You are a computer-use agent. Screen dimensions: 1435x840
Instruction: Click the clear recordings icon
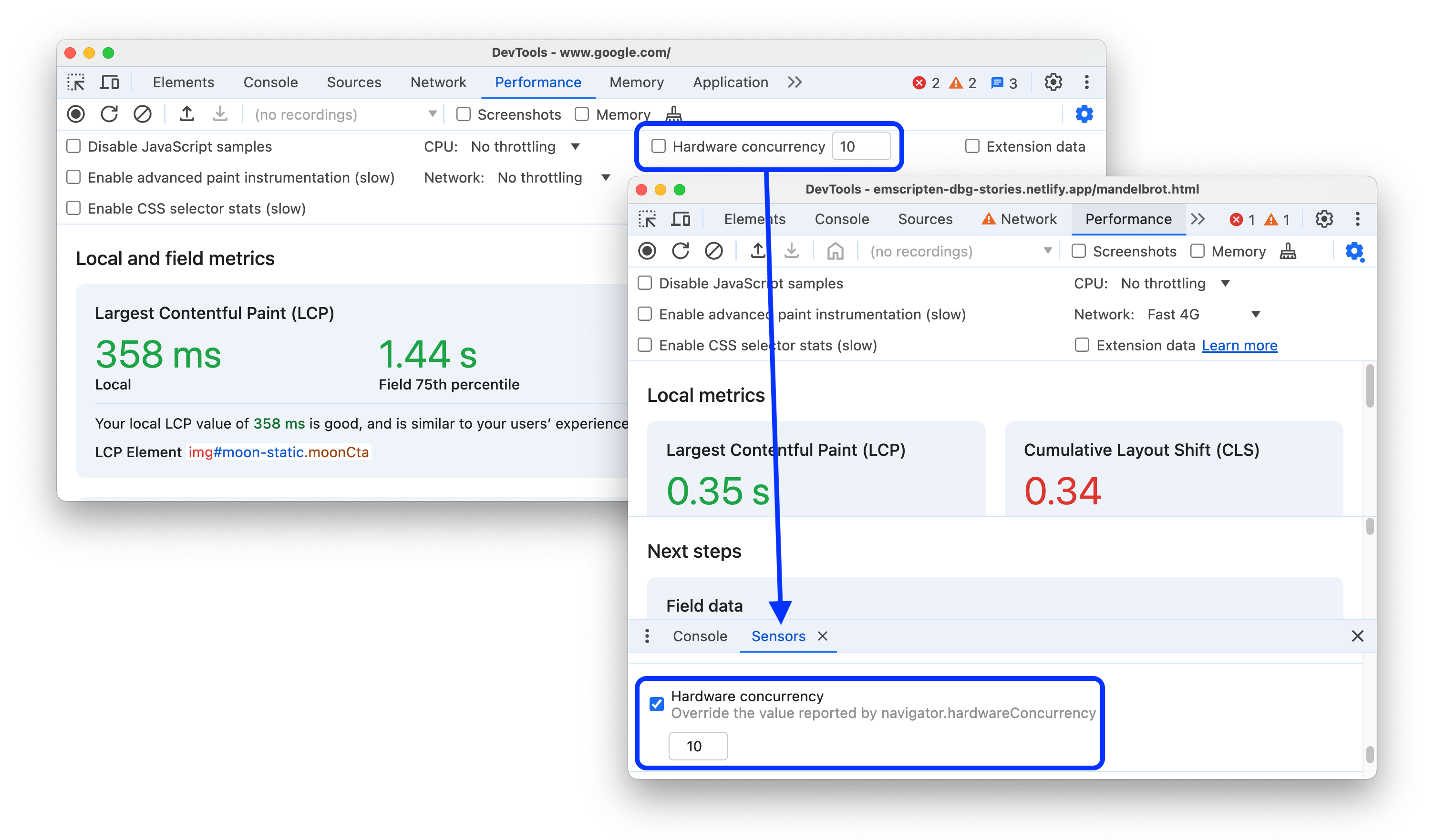(143, 113)
